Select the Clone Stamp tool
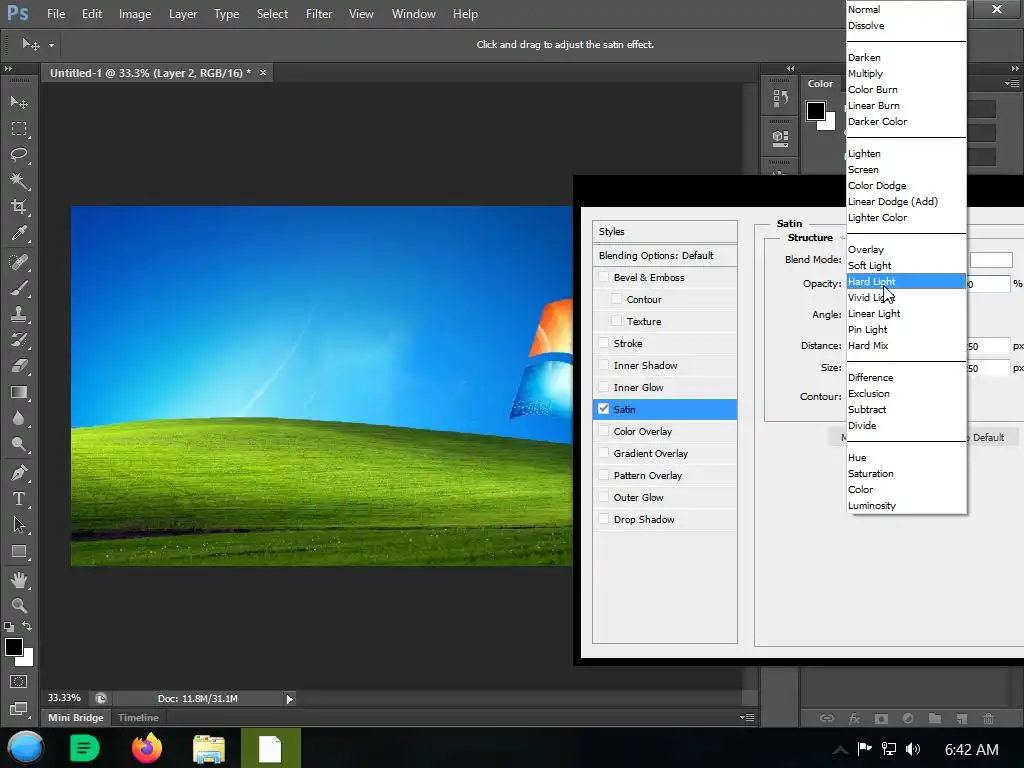 coord(19,314)
